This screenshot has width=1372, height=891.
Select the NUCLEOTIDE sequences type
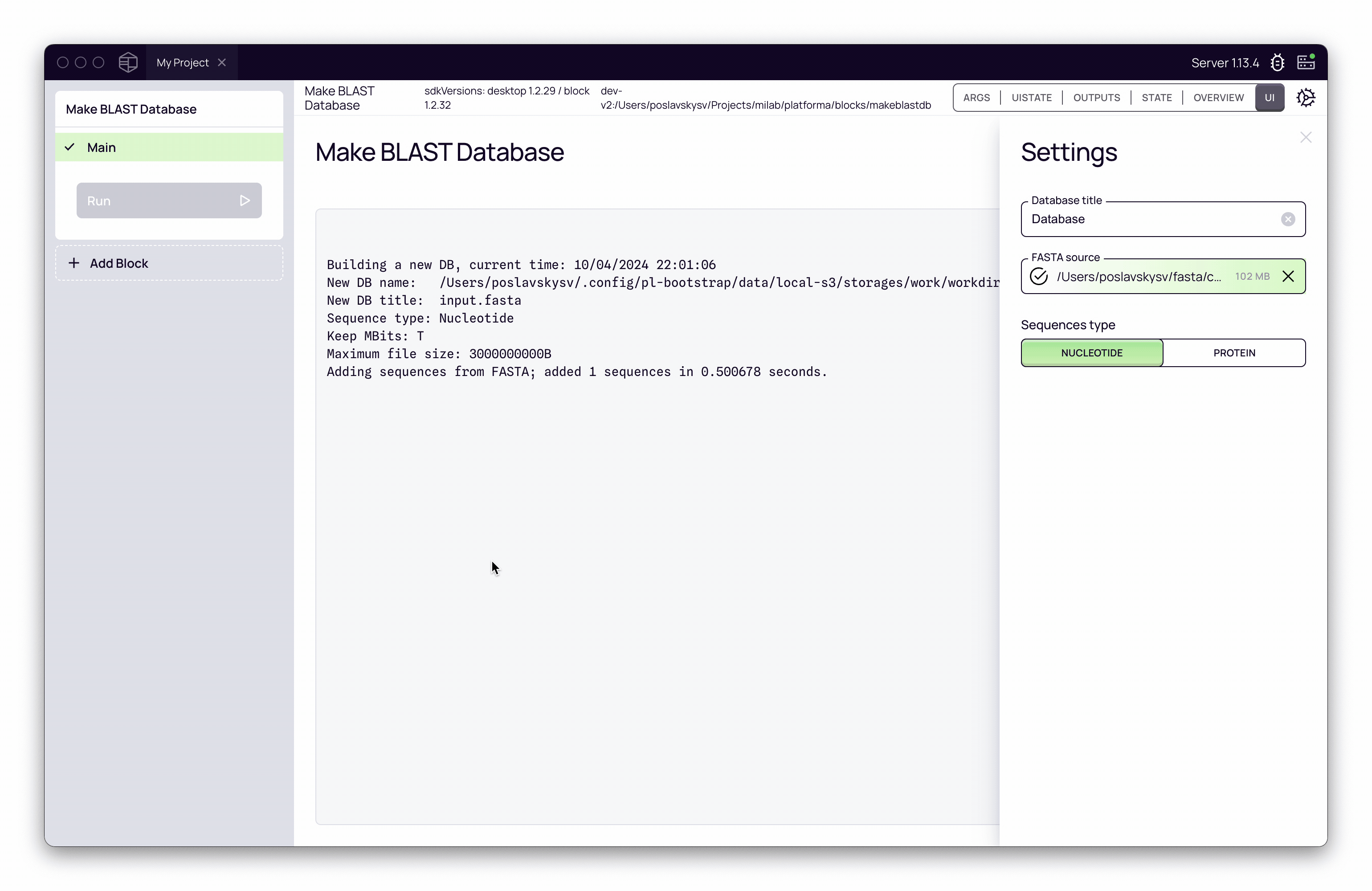[1091, 352]
